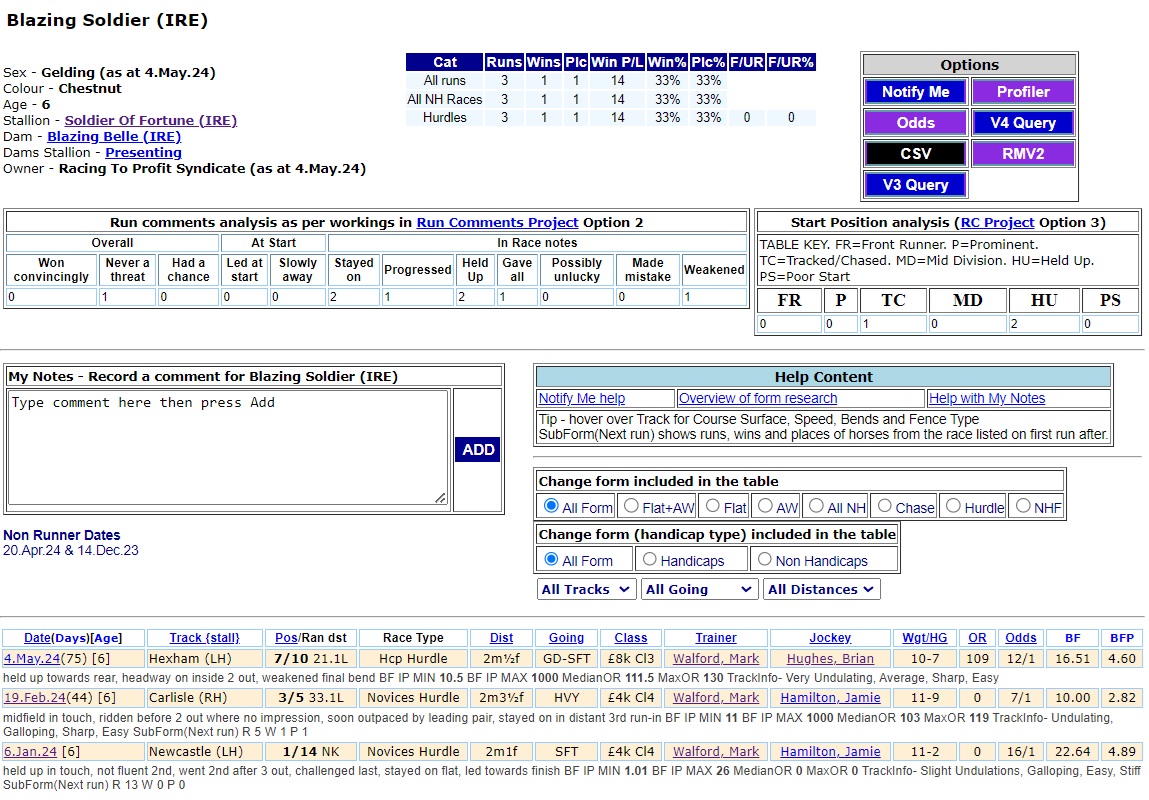1149x800 pixels.
Task: Choose the Handicaps radio option
Action: point(649,560)
